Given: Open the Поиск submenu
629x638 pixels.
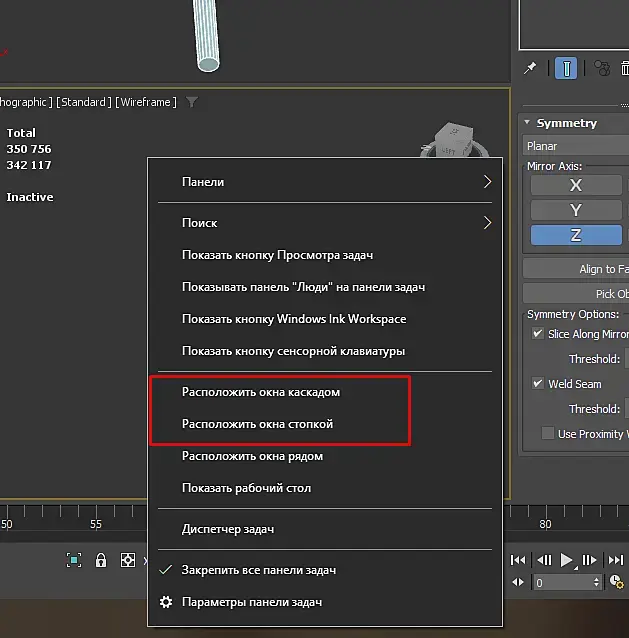Looking at the screenshot, I should (x=325, y=223).
